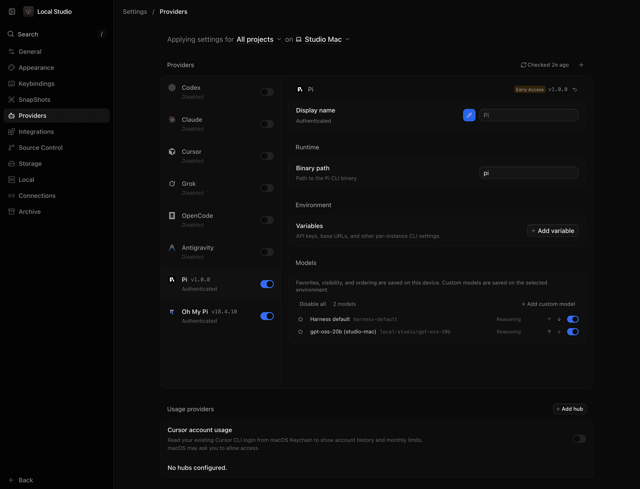Select Providers in the sidebar
Image resolution: width=640 pixels, height=489 pixels.
56,116
